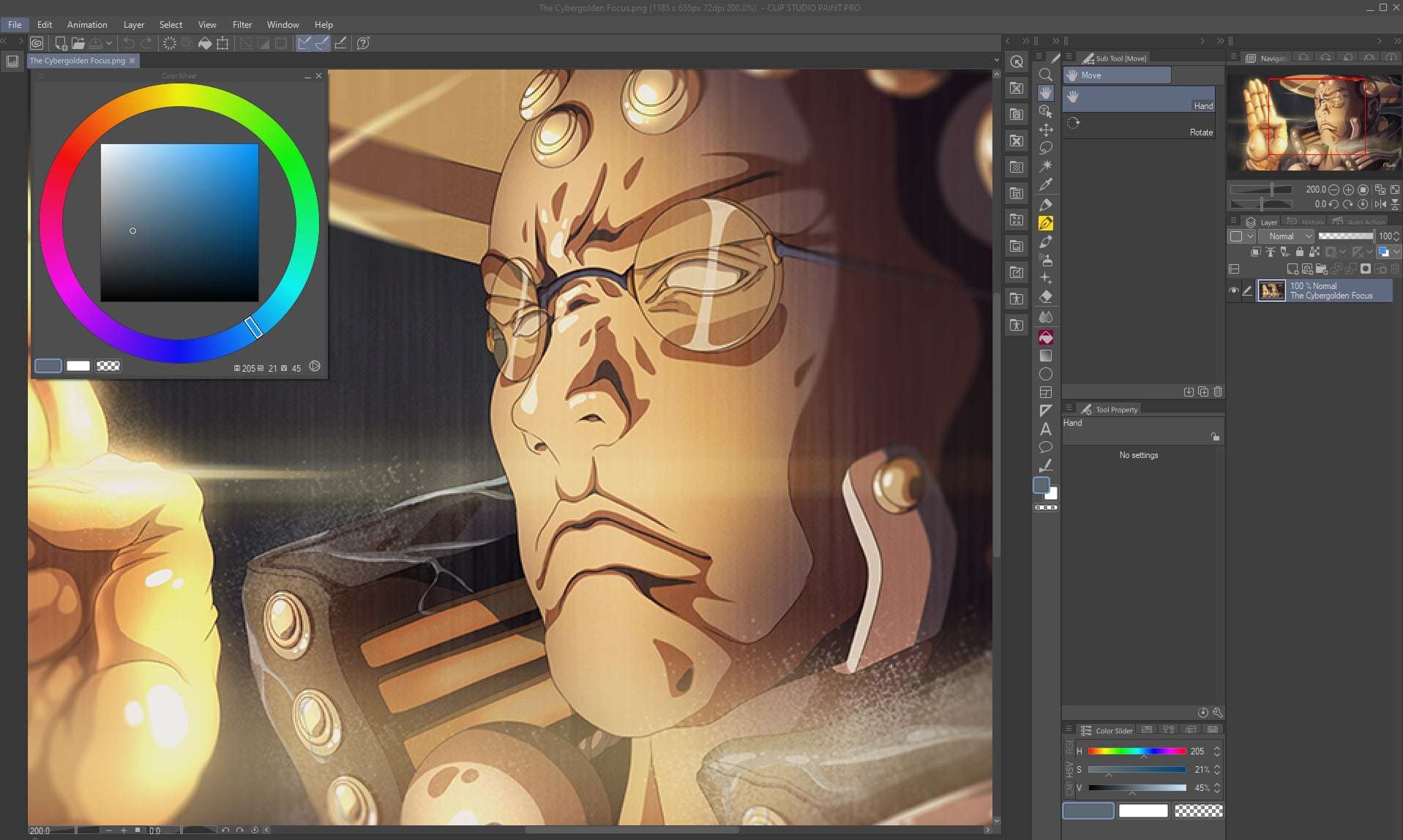Adjust layer opacity stepper arrows
Viewport: 1403px width, 840px height.
1396,236
